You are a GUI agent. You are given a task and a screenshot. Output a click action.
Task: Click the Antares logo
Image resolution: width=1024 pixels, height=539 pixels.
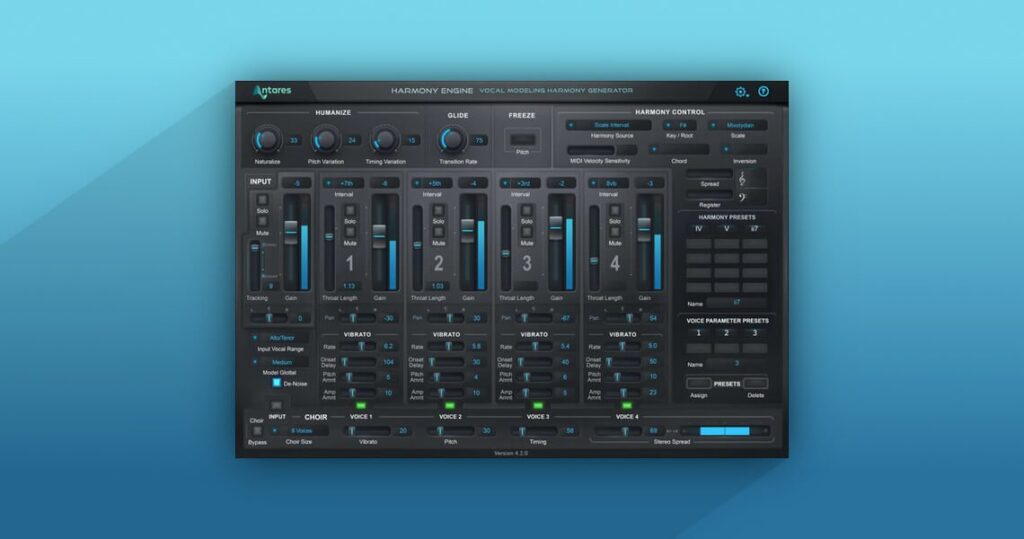tap(272, 91)
